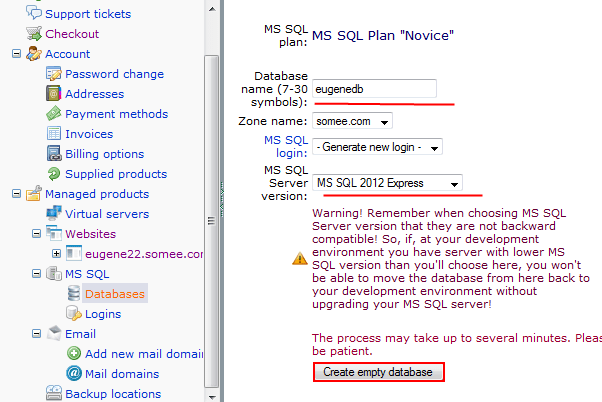Click the panel splitter handle

222,200
